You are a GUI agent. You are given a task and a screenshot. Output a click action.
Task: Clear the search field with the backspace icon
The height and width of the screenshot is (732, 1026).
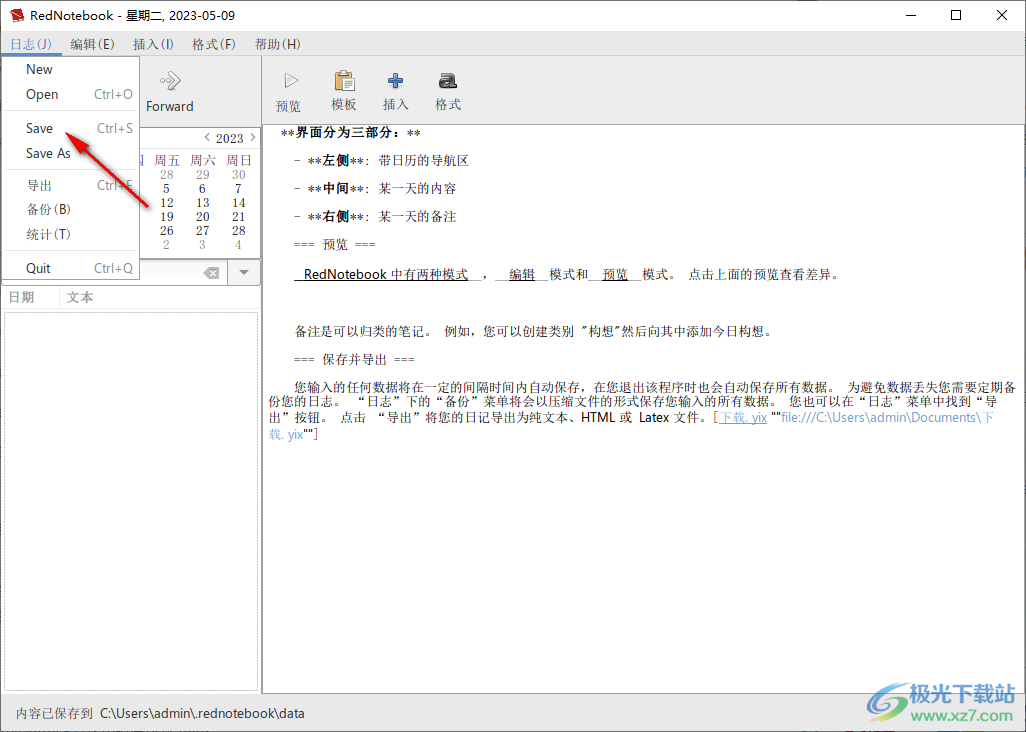click(x=211, y=273)
